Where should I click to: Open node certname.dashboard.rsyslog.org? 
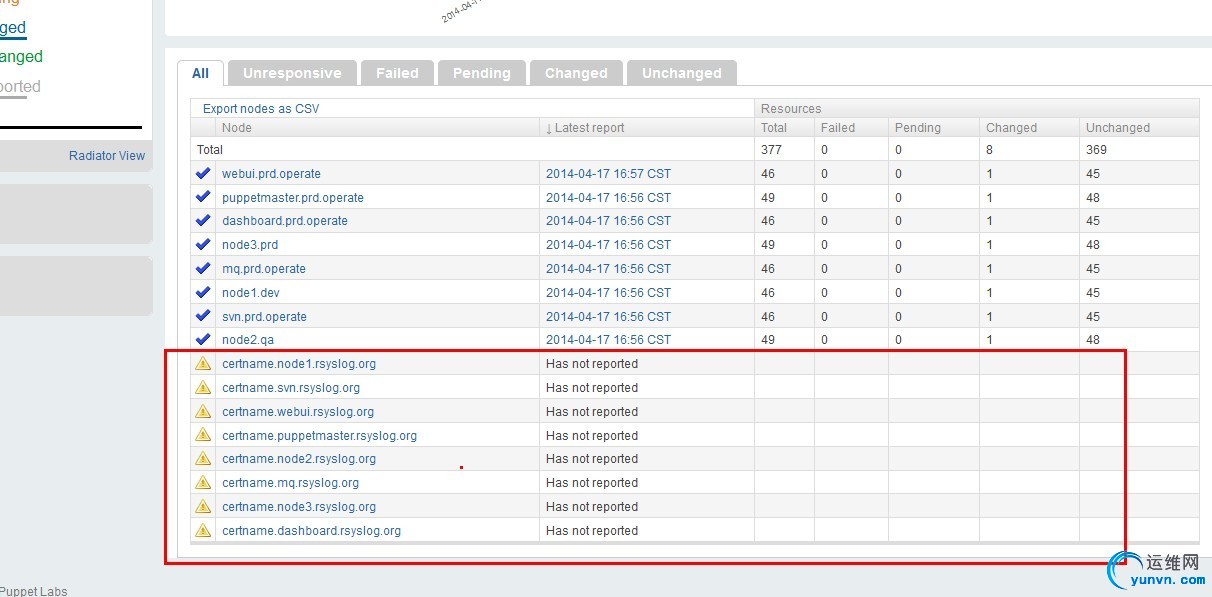(311, 531)
